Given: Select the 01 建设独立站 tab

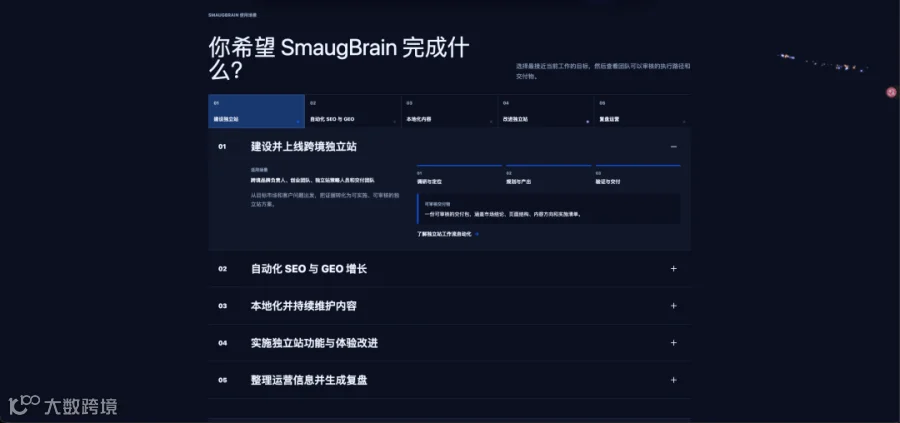Looking at the screenshot, I should coord(256,111).
